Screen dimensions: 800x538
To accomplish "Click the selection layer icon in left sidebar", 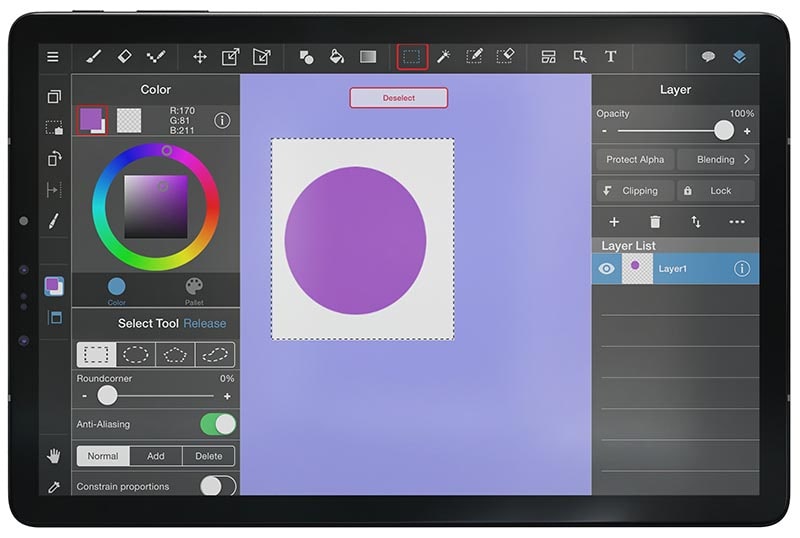I will (54, 128).
